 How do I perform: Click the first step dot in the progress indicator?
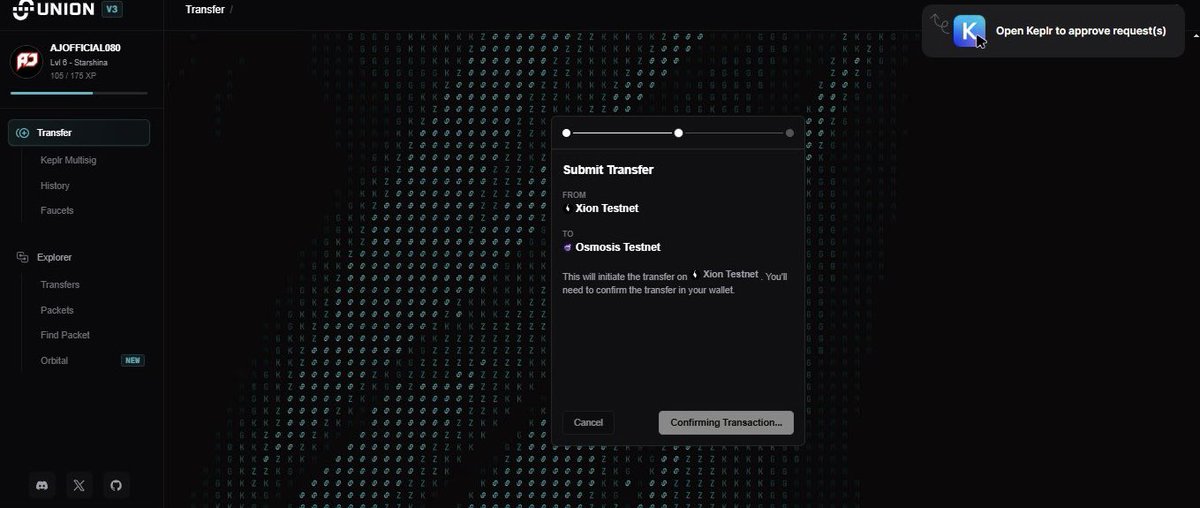(x=566, y=132)
